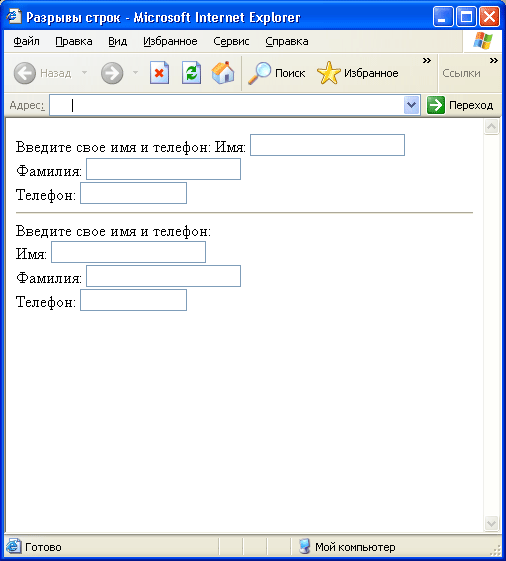Stop page loading with the red X icon
The image size is (506, 561).
click(159, 73)
